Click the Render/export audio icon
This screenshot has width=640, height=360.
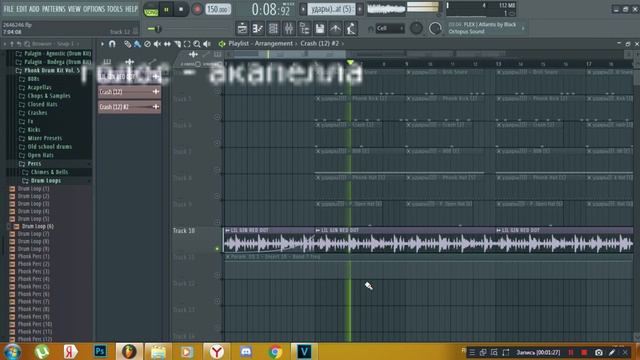336,28
